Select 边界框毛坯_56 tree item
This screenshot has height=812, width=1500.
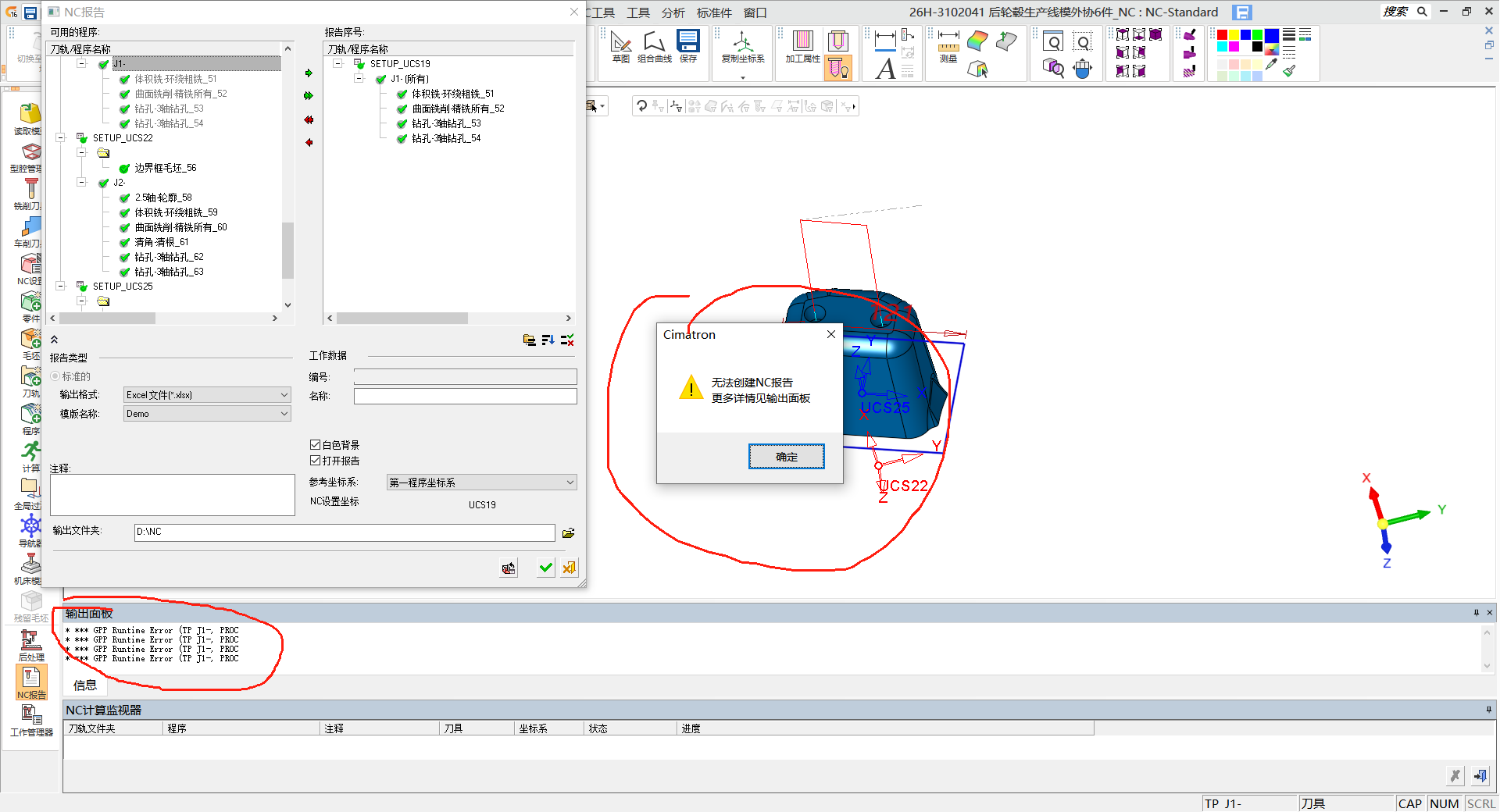click(165, 168)
